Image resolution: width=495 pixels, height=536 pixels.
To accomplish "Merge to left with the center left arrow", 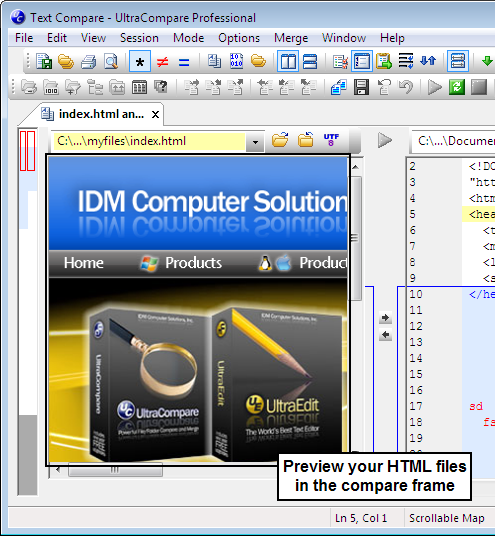I will point(385,335).
